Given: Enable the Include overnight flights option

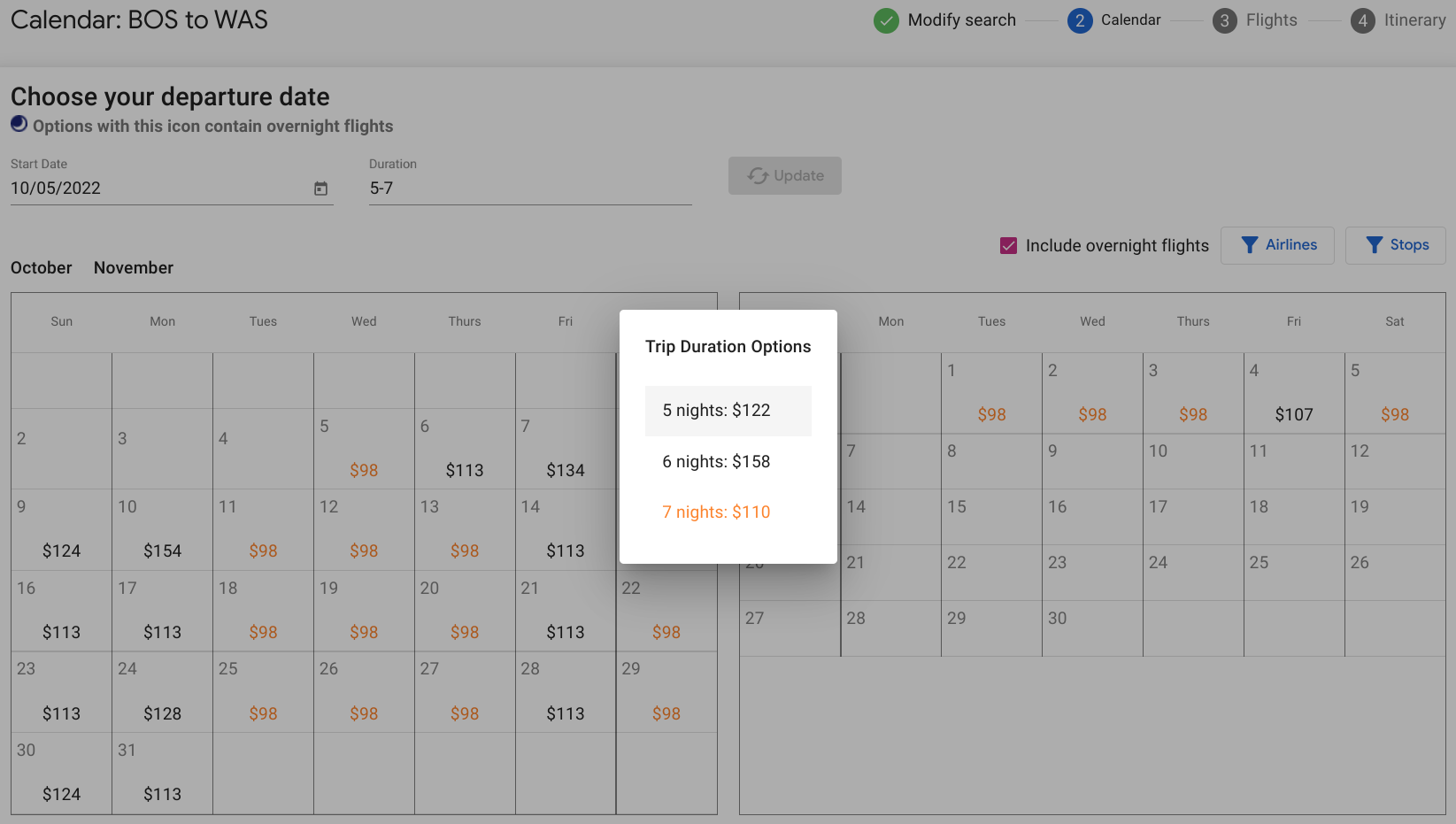Looking at the screenshot, I should coord(1008,245).
